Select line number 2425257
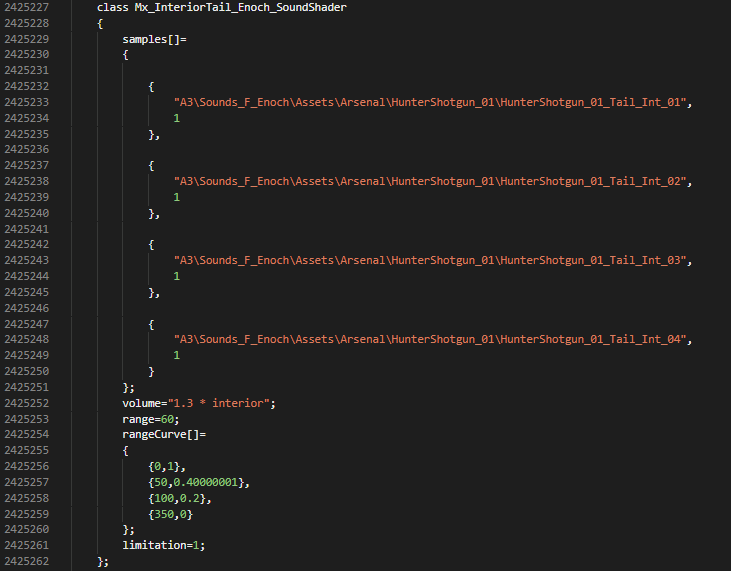The width and height of the screenshot is (731, 571). point(27,482)
